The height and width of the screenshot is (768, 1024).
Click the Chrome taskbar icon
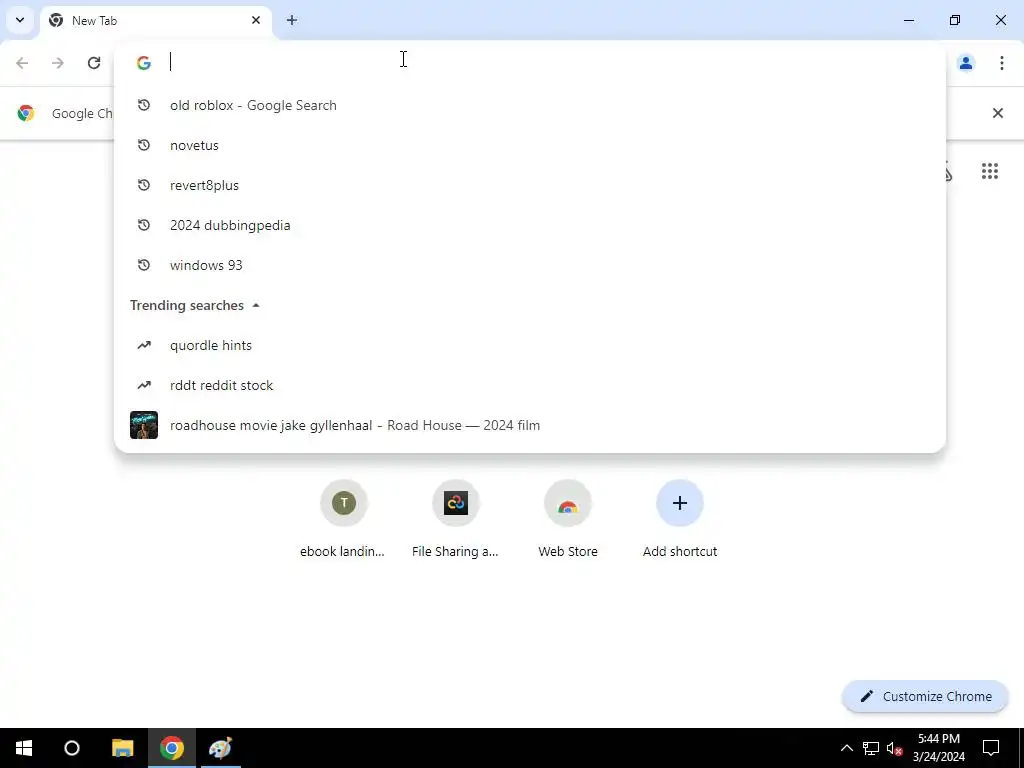(172, 748)
